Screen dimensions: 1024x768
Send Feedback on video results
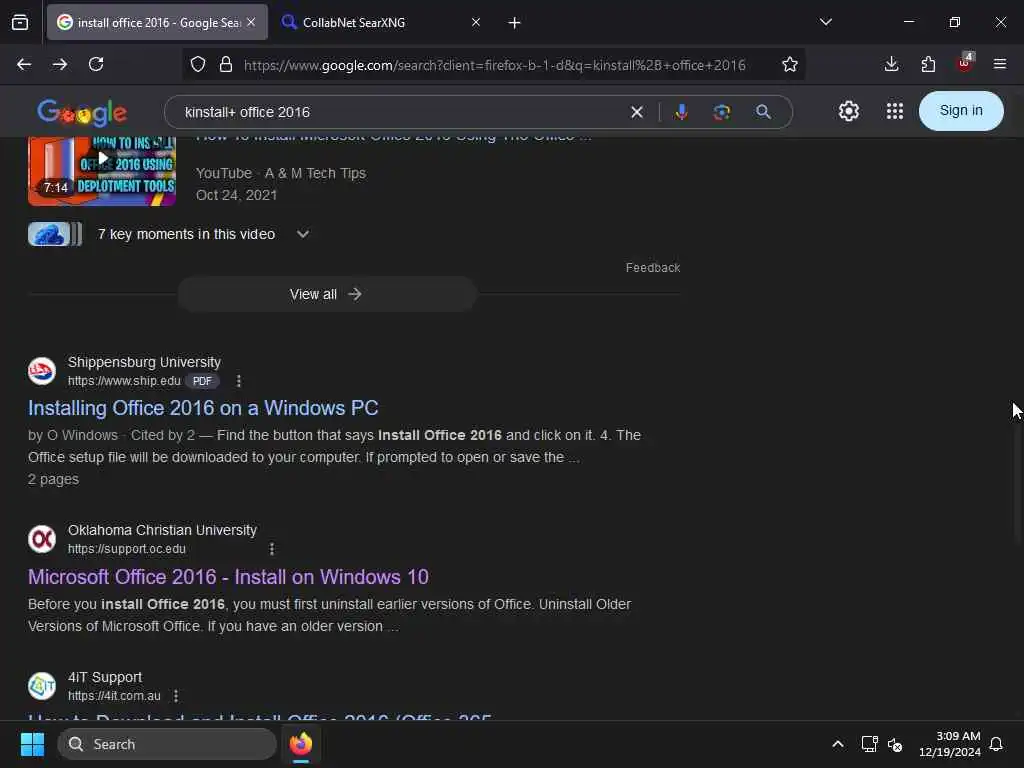(x=652, y=268)
